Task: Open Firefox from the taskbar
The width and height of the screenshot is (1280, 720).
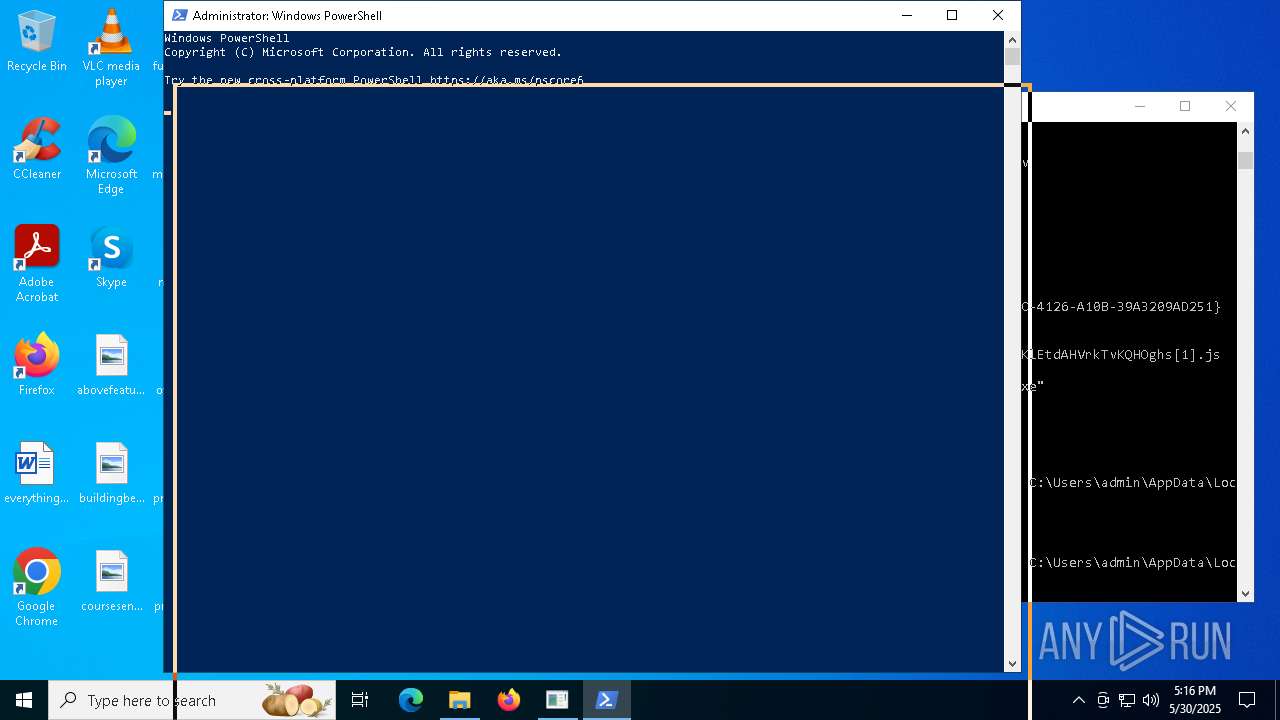Action: 509,700
